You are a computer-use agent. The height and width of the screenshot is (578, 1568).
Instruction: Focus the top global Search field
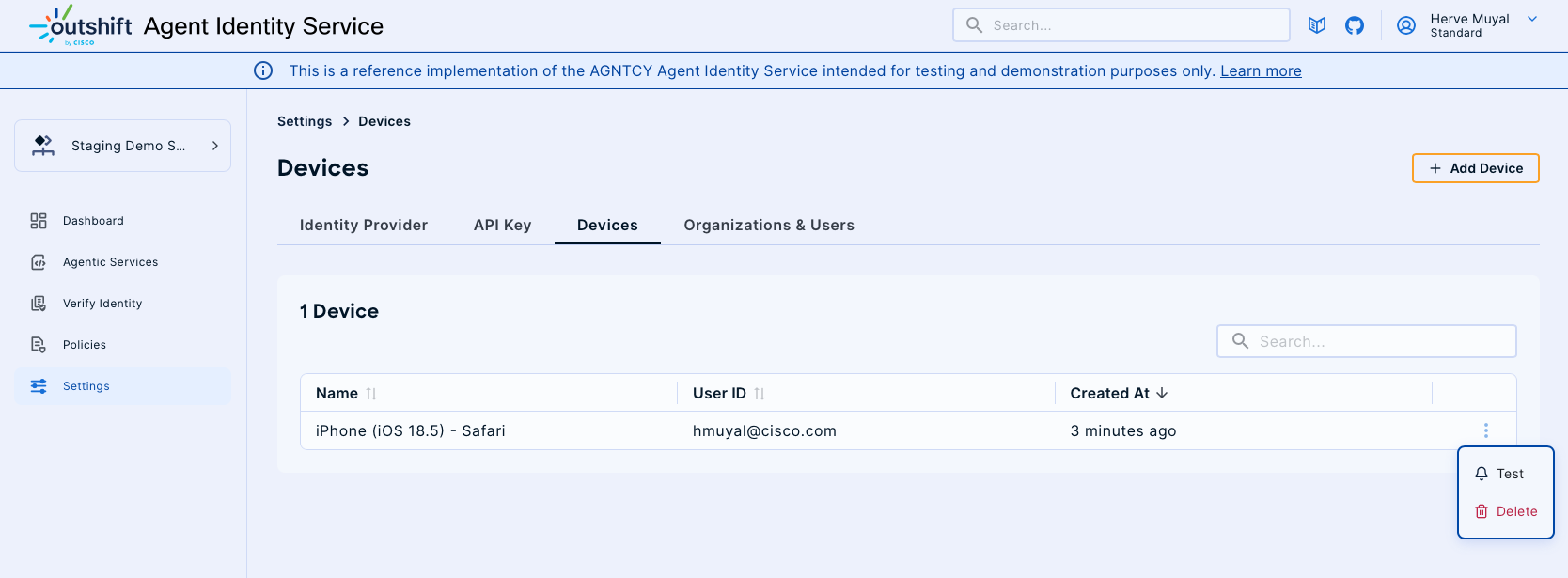coord(1121,25)
